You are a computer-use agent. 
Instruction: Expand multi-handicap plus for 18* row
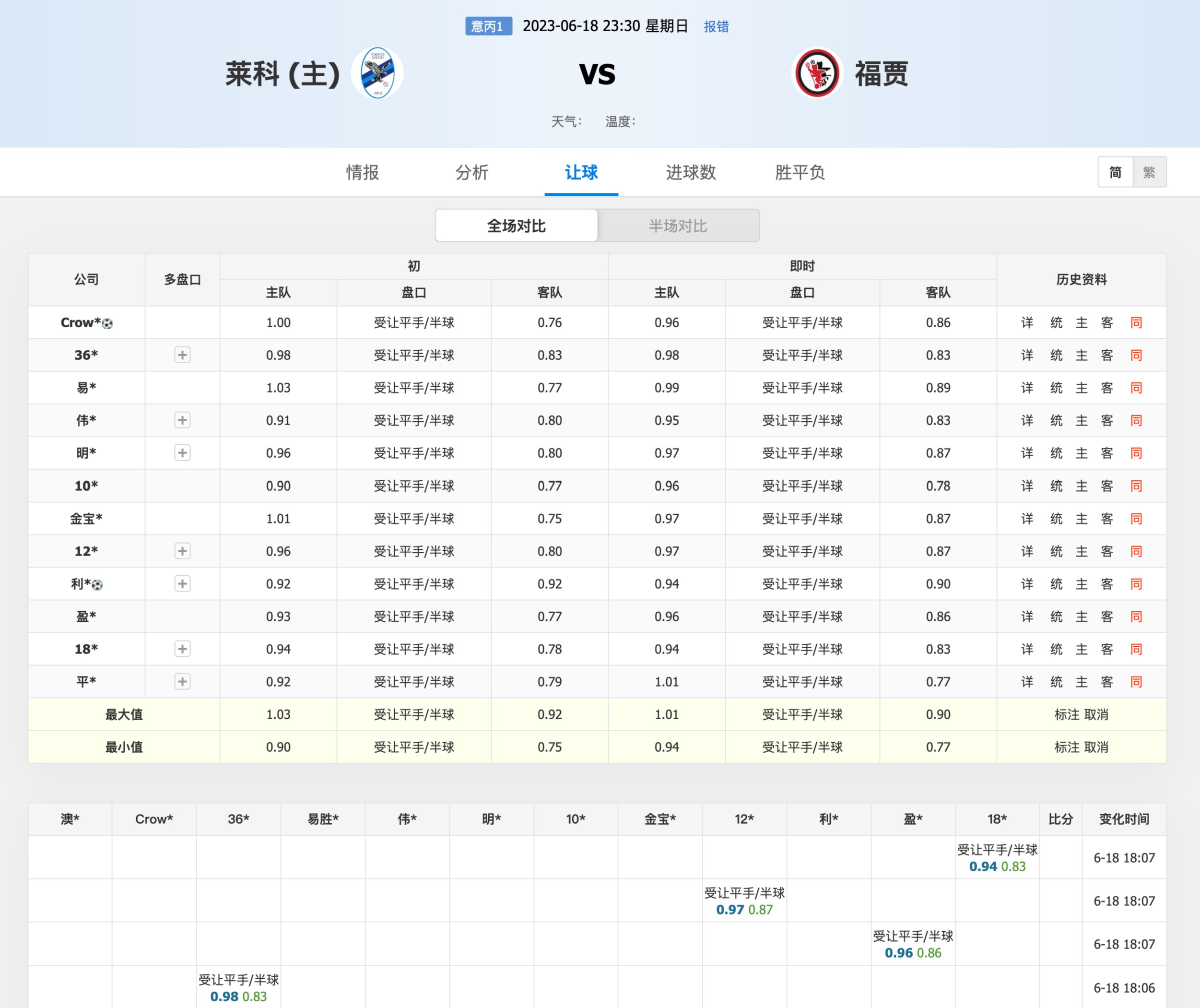[182, 649]
